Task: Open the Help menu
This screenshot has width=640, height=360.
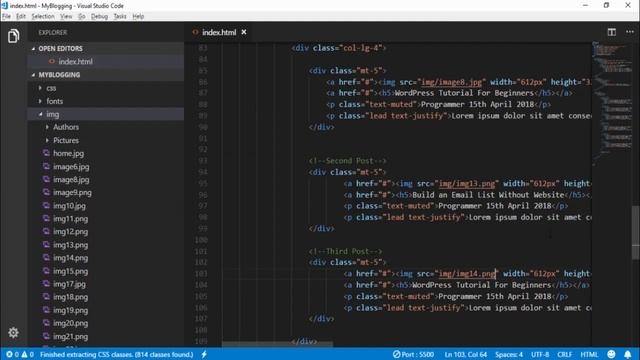Action: [x=138, y=16]
